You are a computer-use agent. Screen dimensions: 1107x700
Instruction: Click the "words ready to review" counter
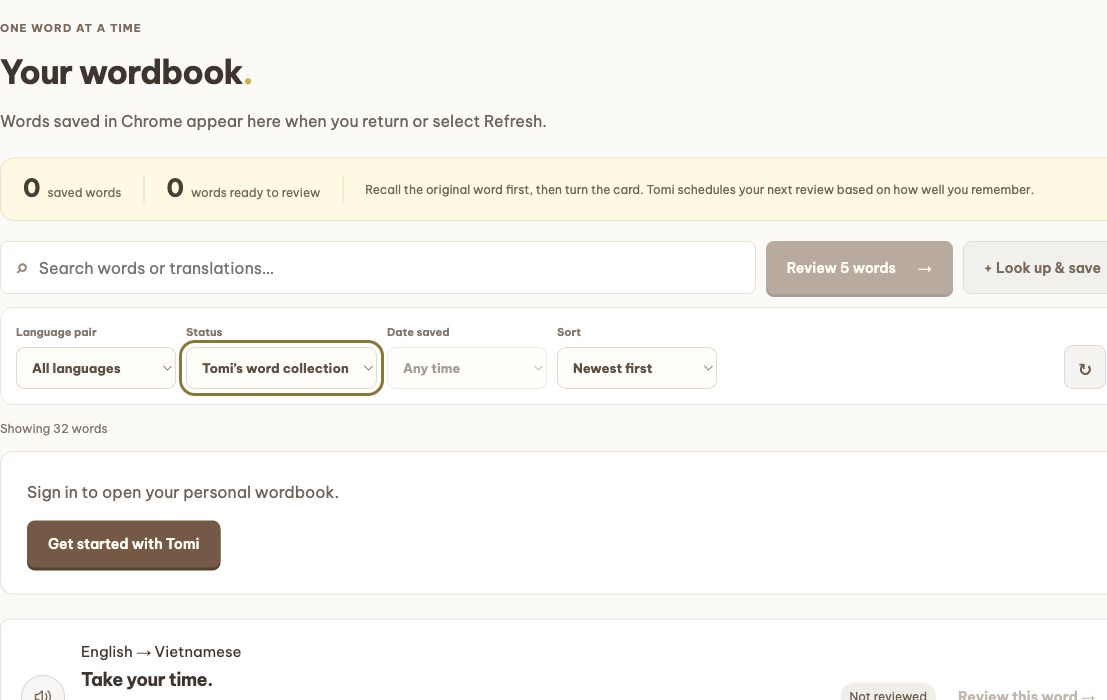click(x=243, y=188)
